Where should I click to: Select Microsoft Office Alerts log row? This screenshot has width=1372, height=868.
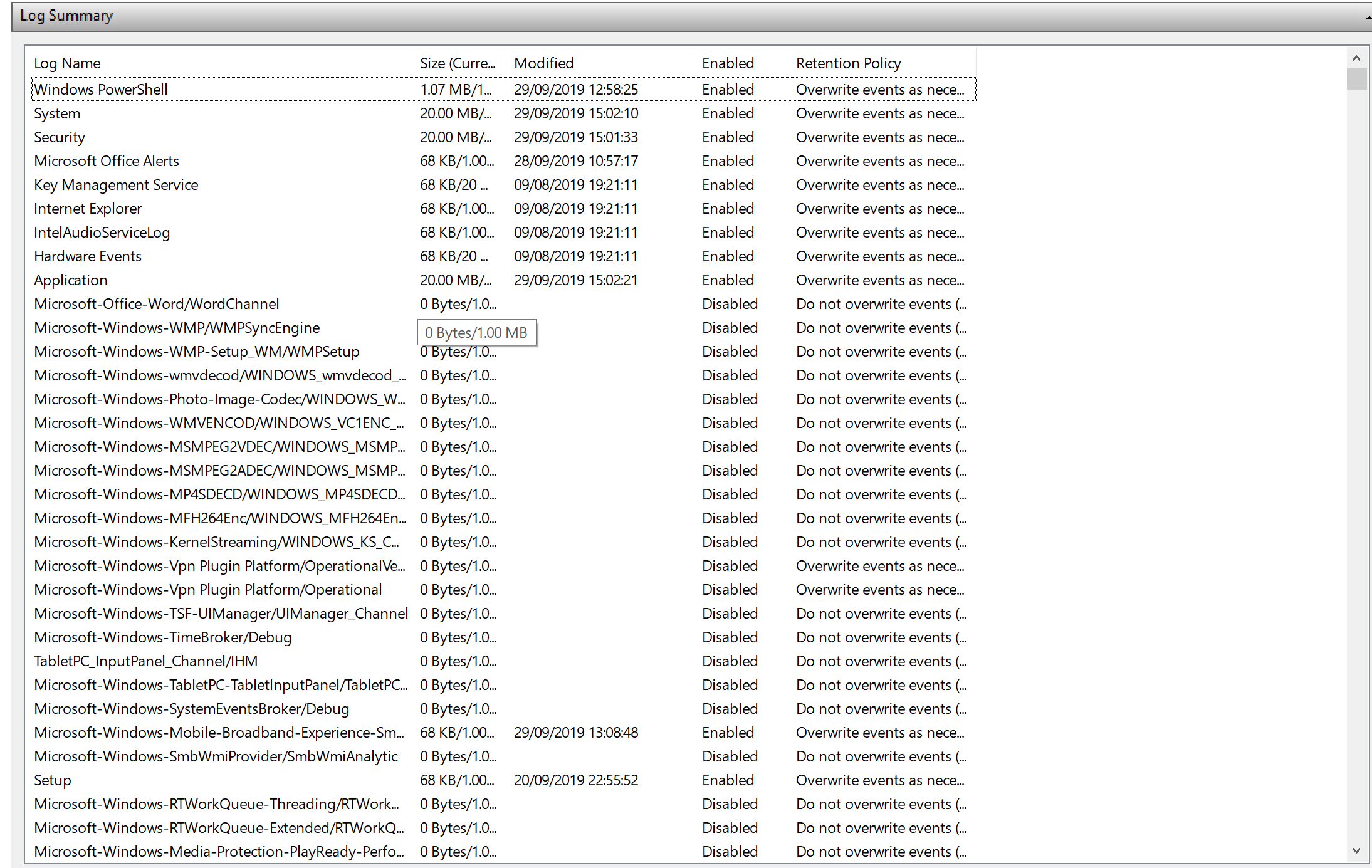(x=107, y=161)
